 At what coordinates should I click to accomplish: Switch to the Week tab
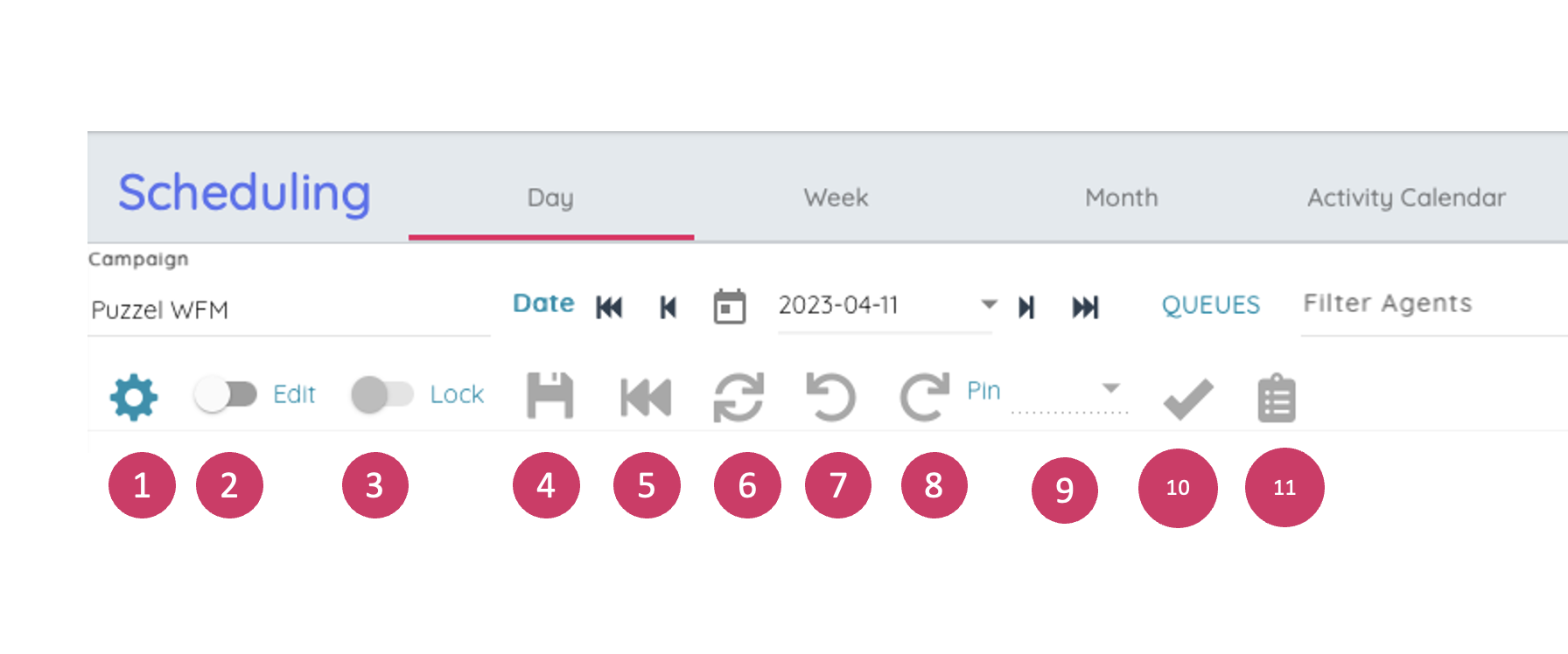[836, 198]
